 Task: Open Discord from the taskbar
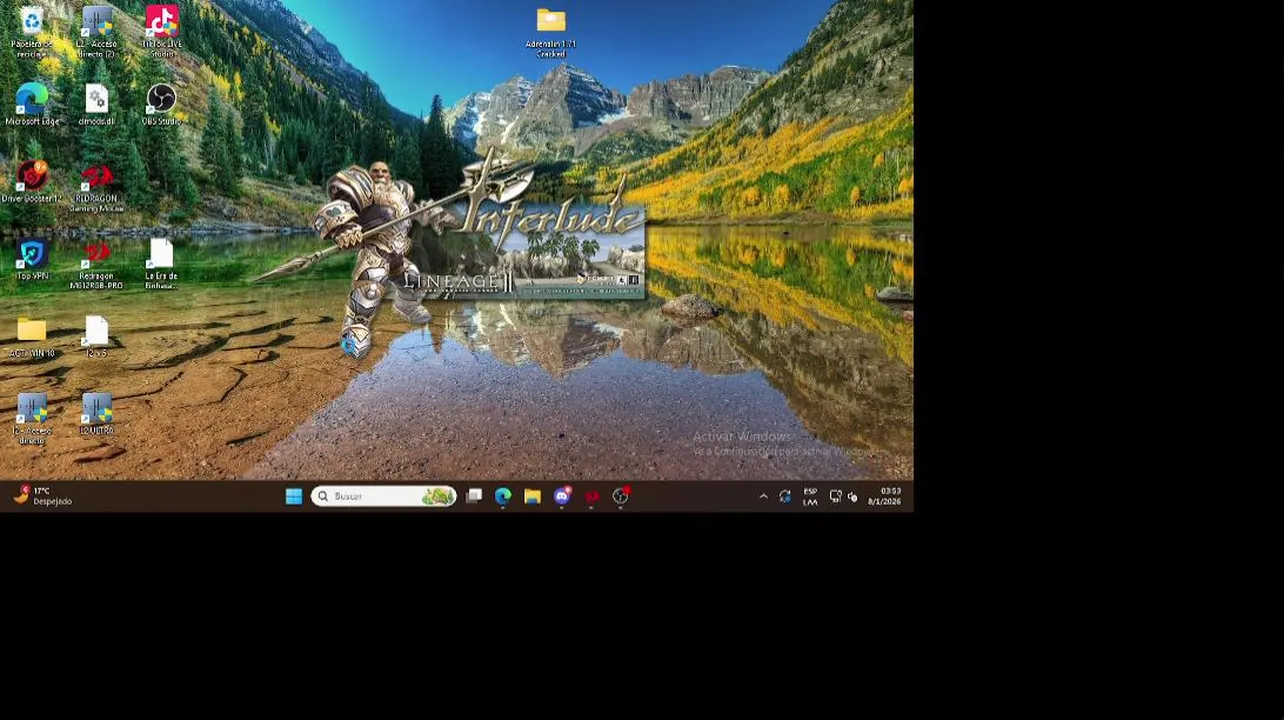point(562,496)
